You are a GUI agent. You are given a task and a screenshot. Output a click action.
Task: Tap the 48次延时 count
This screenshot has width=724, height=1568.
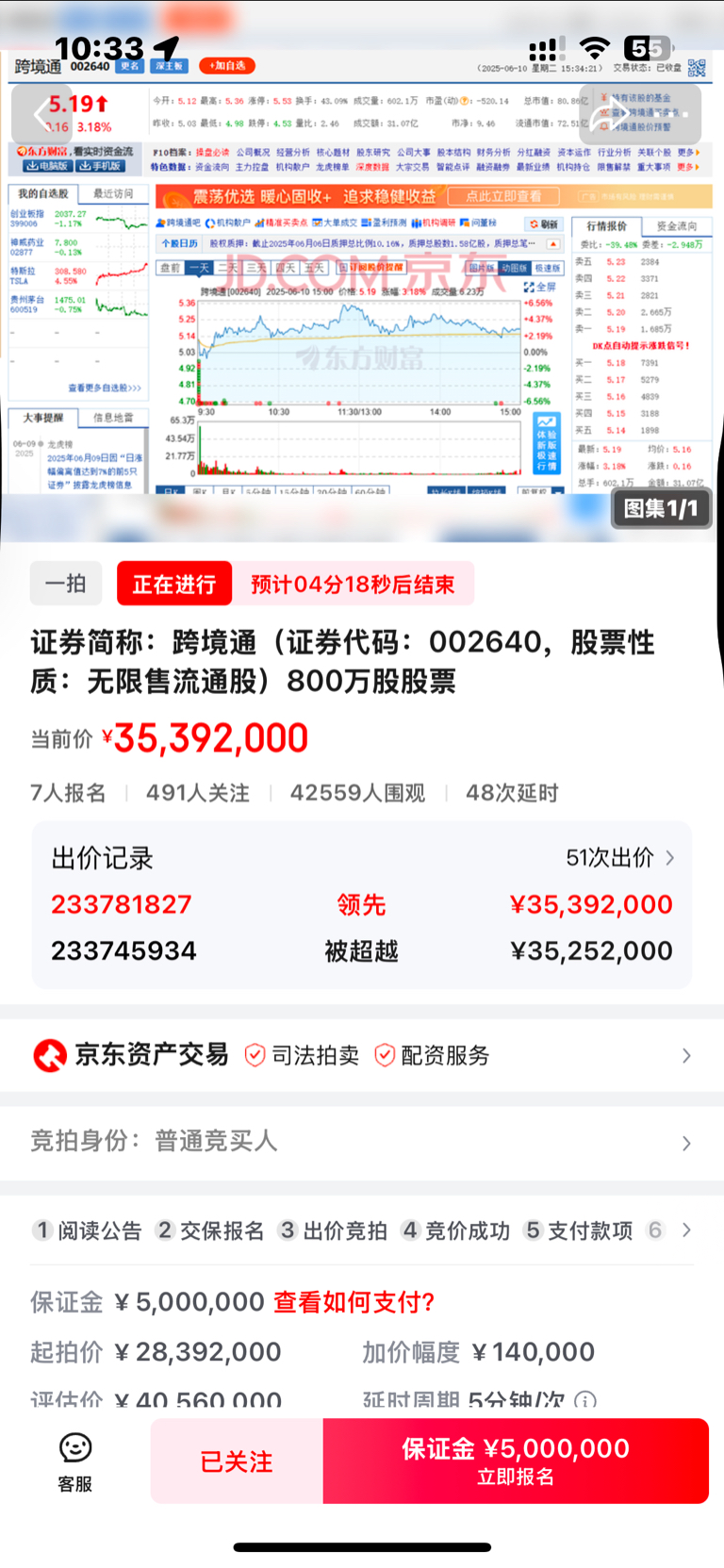512,793
